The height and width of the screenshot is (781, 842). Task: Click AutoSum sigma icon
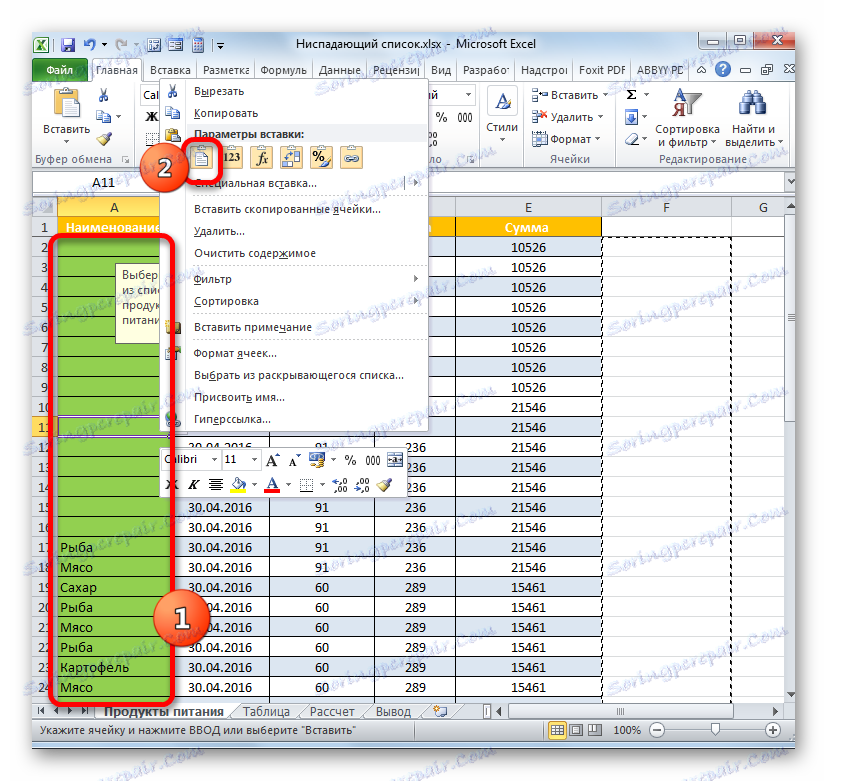[x=632, y=95]
